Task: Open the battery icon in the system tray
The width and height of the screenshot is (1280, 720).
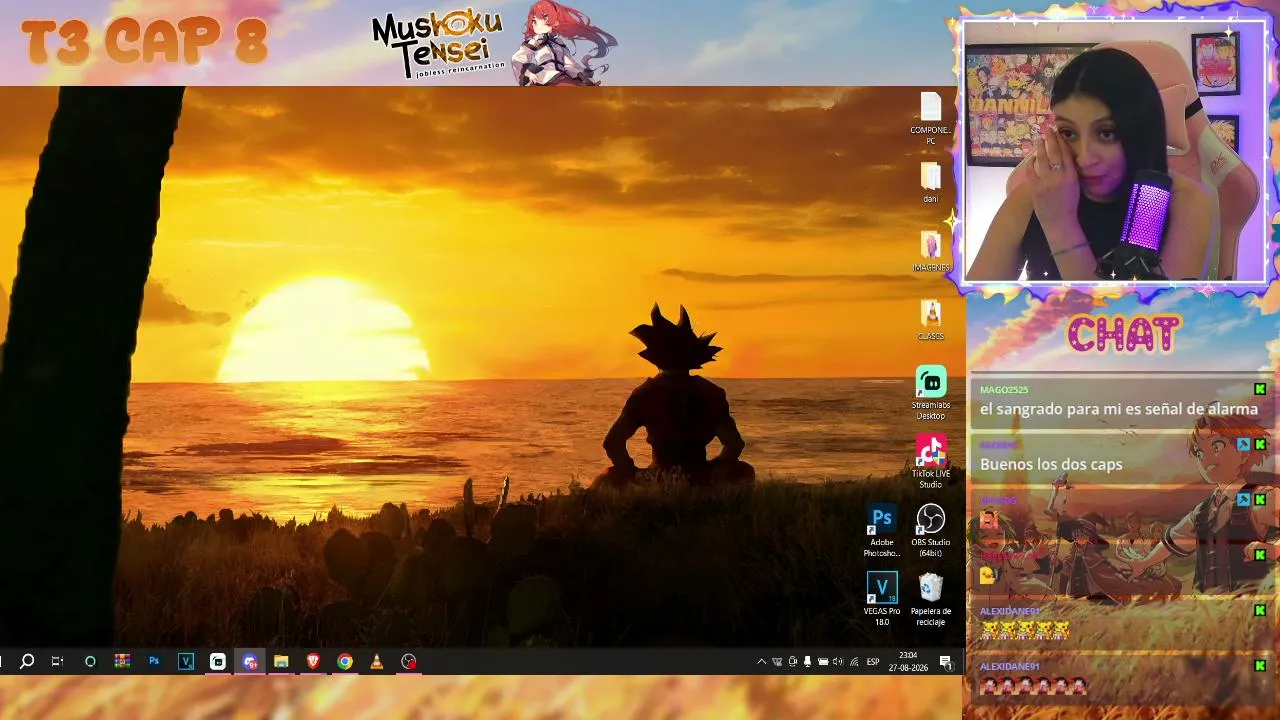Action: (823, 661)
